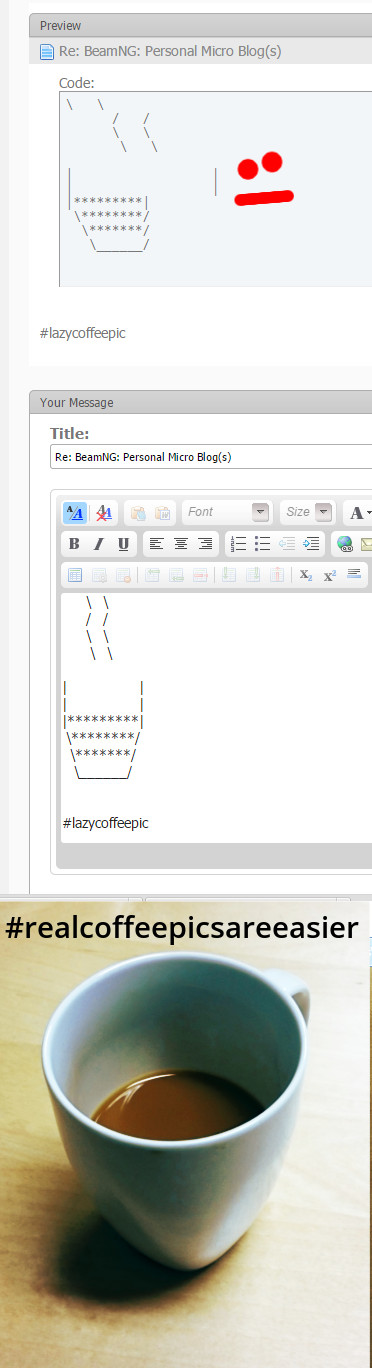Click the insert email link icon
372x1368 pixels.
[366, 544]
